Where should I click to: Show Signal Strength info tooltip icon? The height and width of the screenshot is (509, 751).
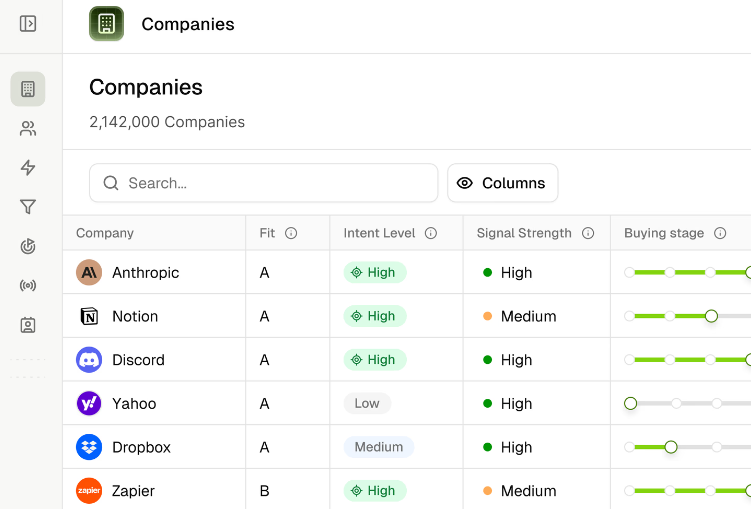588,233
